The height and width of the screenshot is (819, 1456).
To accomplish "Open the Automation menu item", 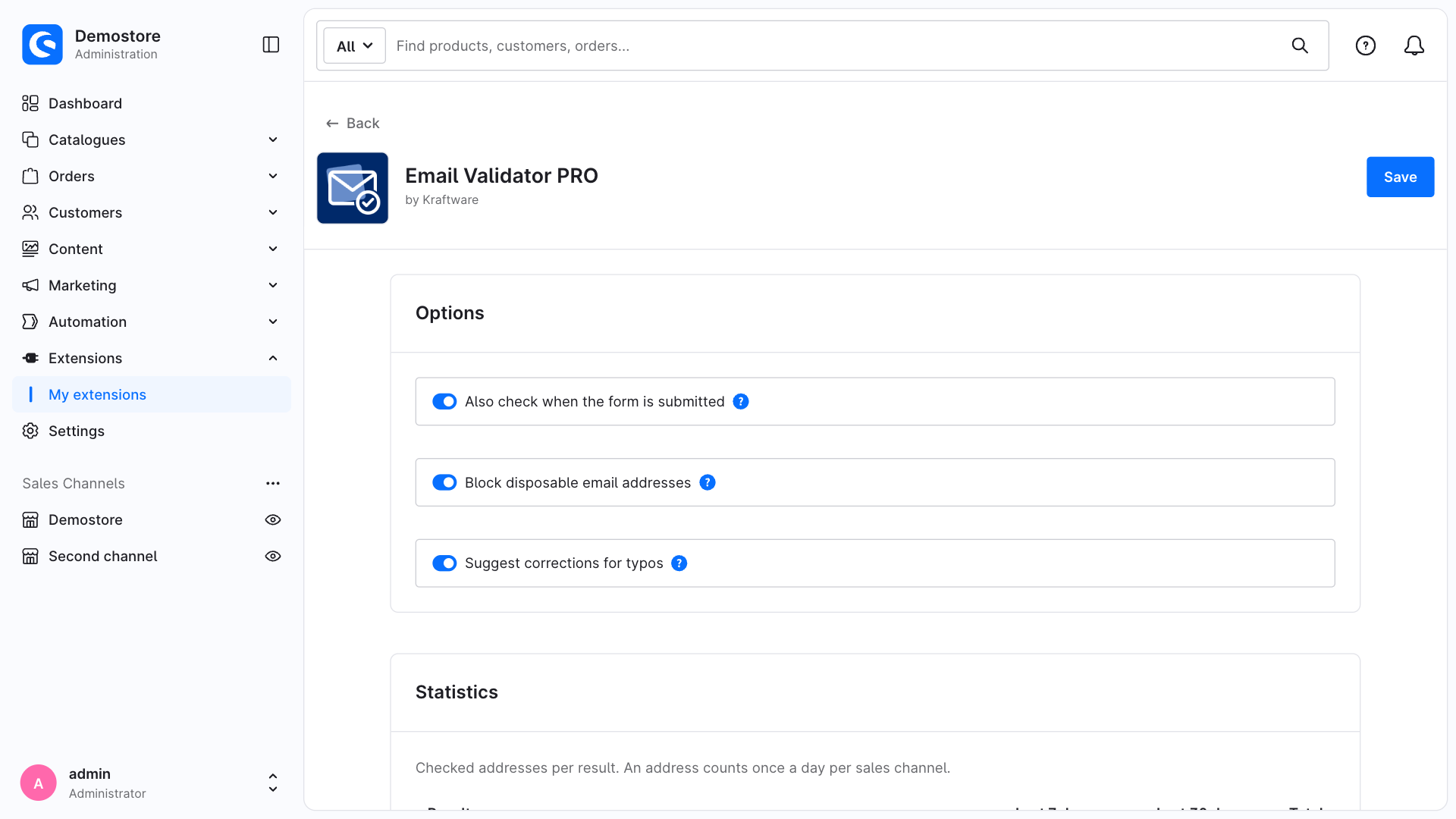I will (x=152, y=322).
